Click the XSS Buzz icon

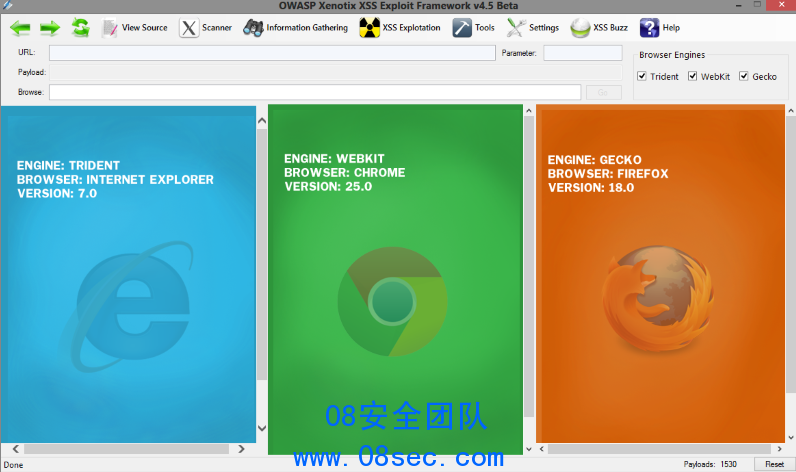[580, 28]
